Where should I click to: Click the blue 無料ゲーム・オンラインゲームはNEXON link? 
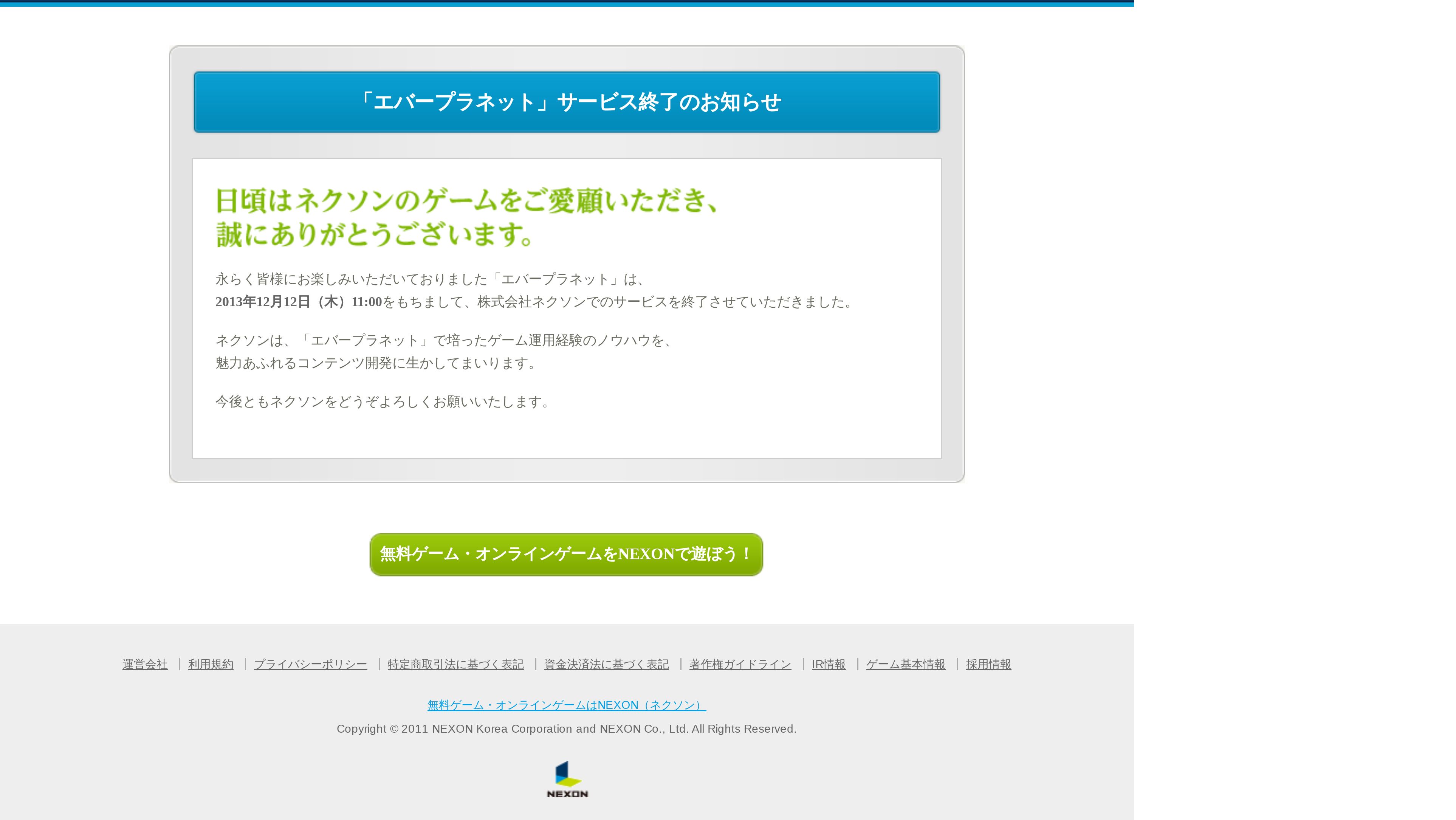pos(566,705)
